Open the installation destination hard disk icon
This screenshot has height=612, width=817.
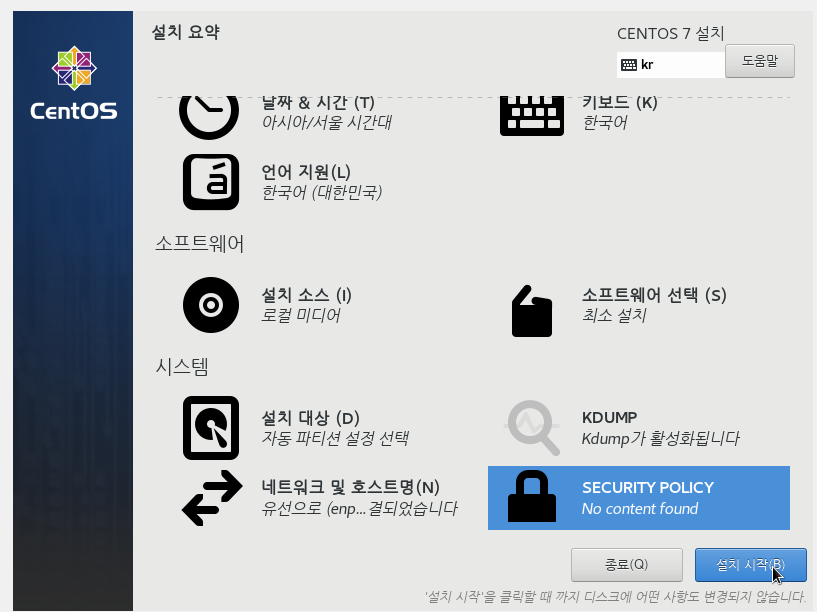211,428
